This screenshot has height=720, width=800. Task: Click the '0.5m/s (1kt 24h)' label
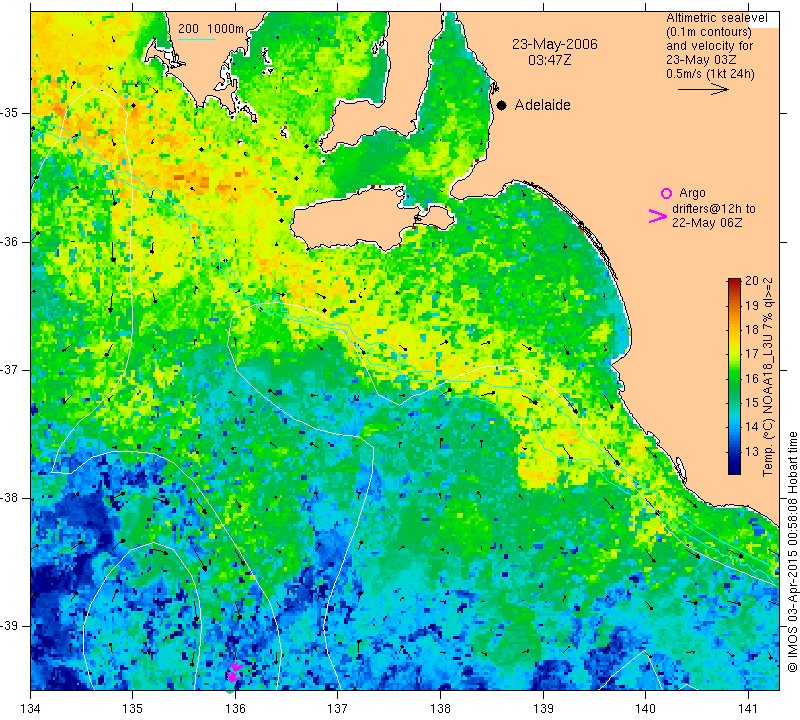tap(710, 74)
